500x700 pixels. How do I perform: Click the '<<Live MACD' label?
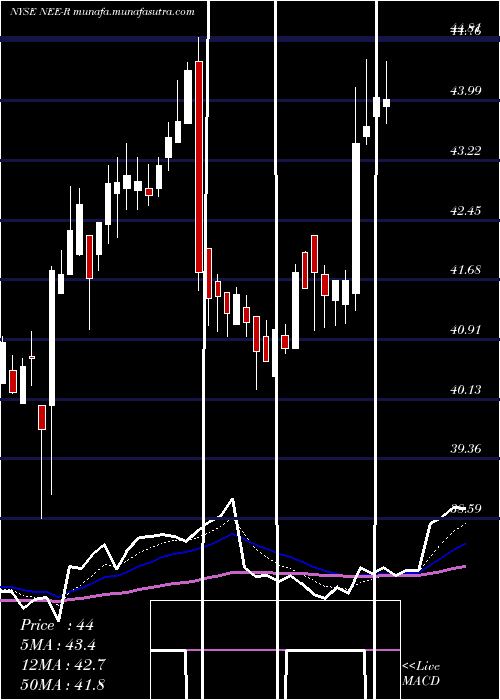(421, 674)
